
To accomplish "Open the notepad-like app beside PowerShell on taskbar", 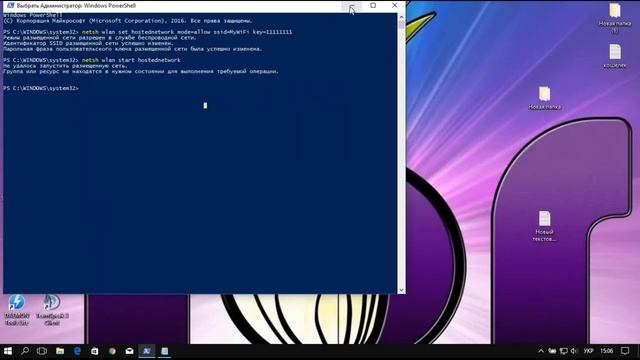I will [164, 351].
